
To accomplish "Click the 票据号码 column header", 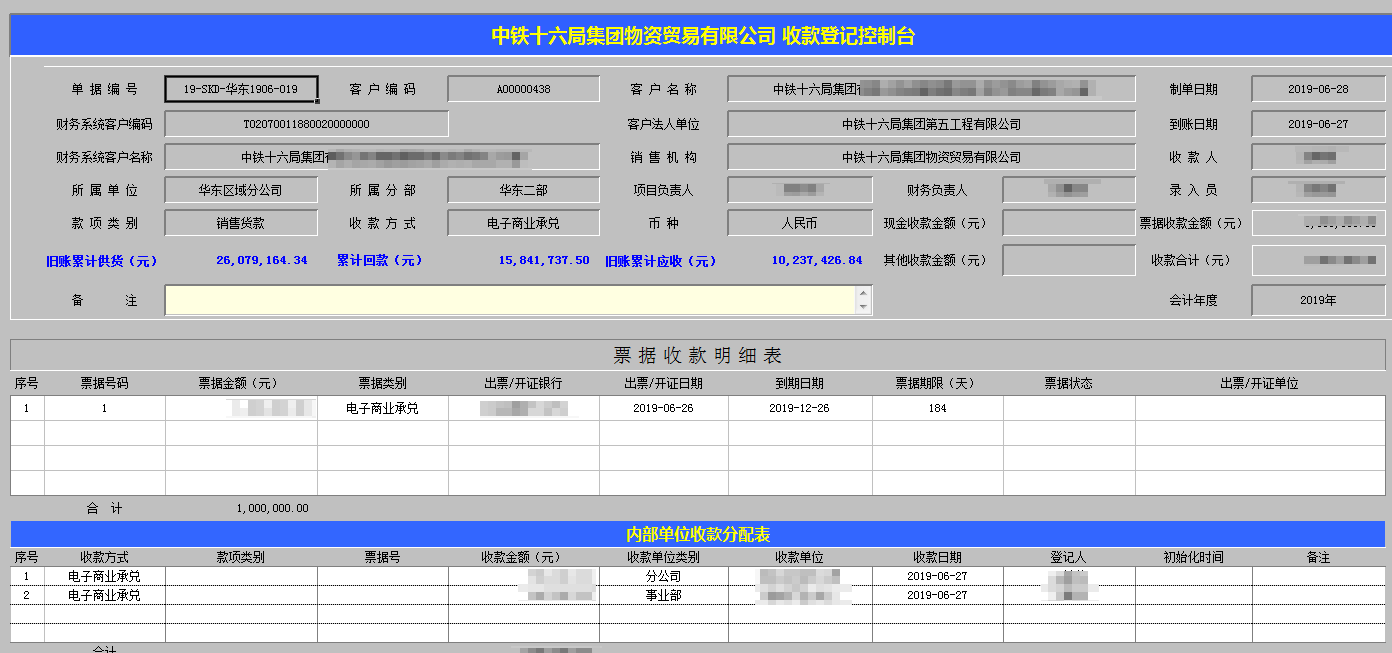I will point(105,383).
